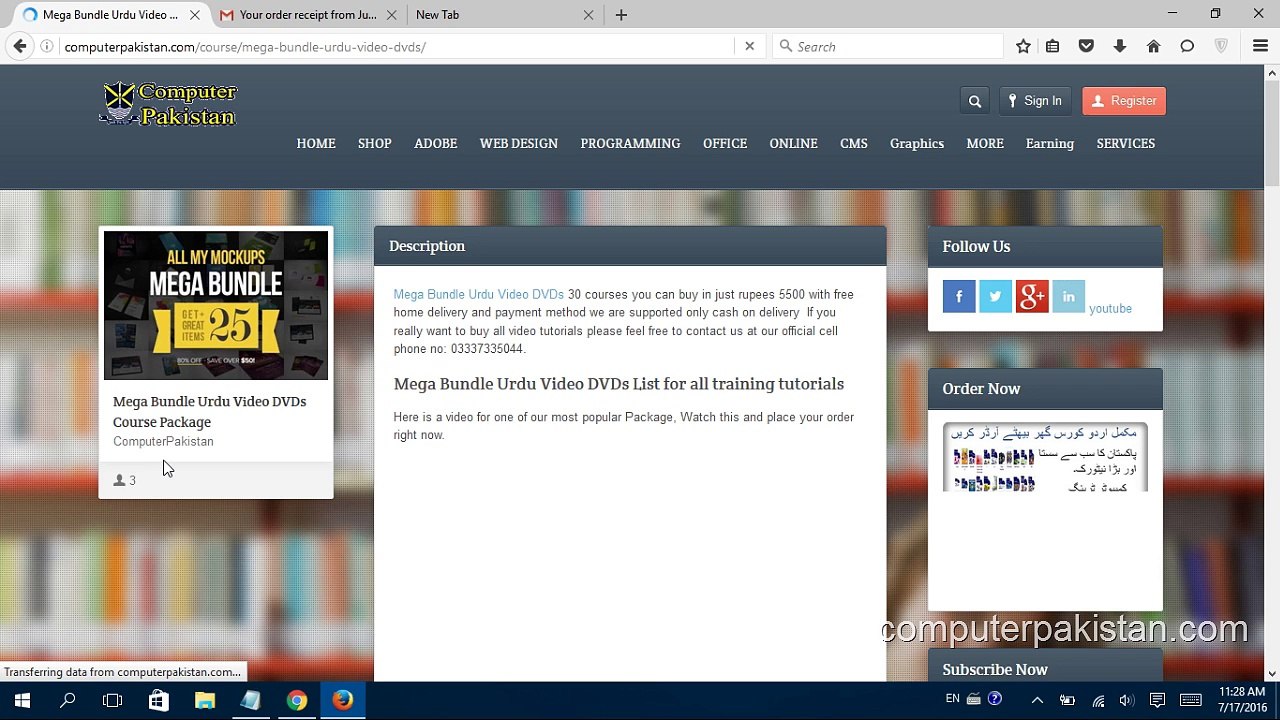Screen dimensions: 1280x720
Task: Open the chat bubble toolbar icon
Action: click(x=1187, y=46)
